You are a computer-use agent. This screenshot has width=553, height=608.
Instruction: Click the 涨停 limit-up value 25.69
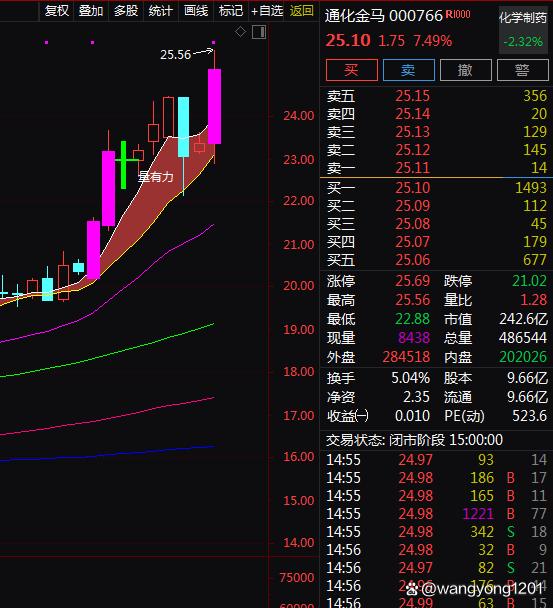click(412, 281)
